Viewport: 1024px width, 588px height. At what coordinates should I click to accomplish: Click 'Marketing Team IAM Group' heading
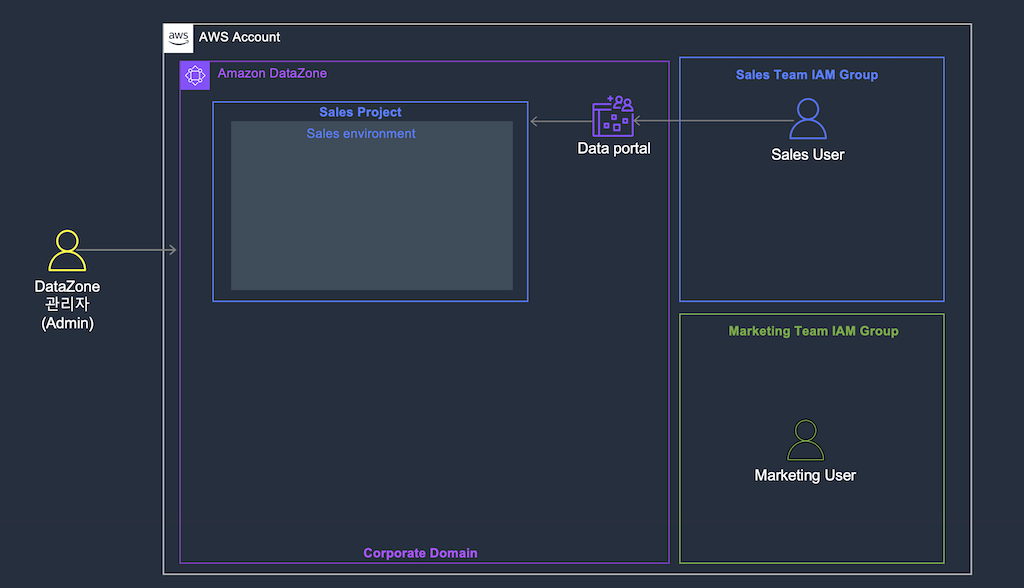pyautogui.click(x=814, y=331)
